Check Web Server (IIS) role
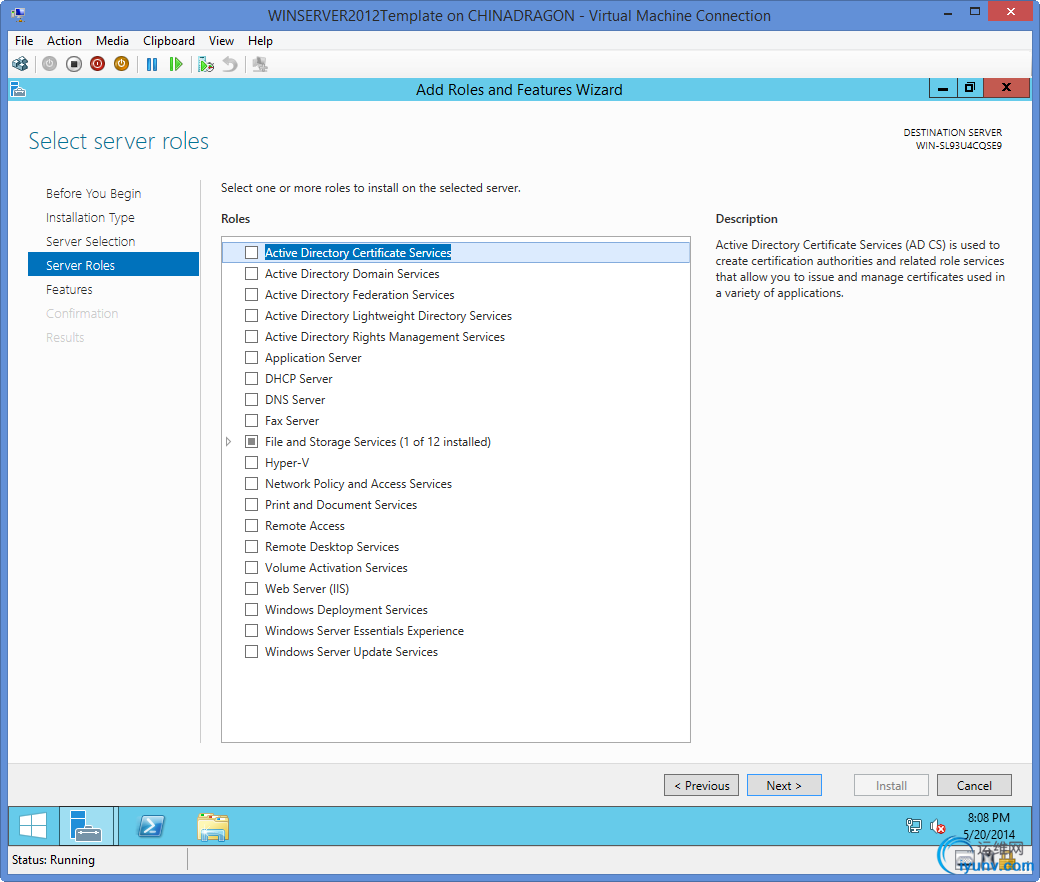The image size is (1040, 882). pyautogui.click(x=251, y=588)
